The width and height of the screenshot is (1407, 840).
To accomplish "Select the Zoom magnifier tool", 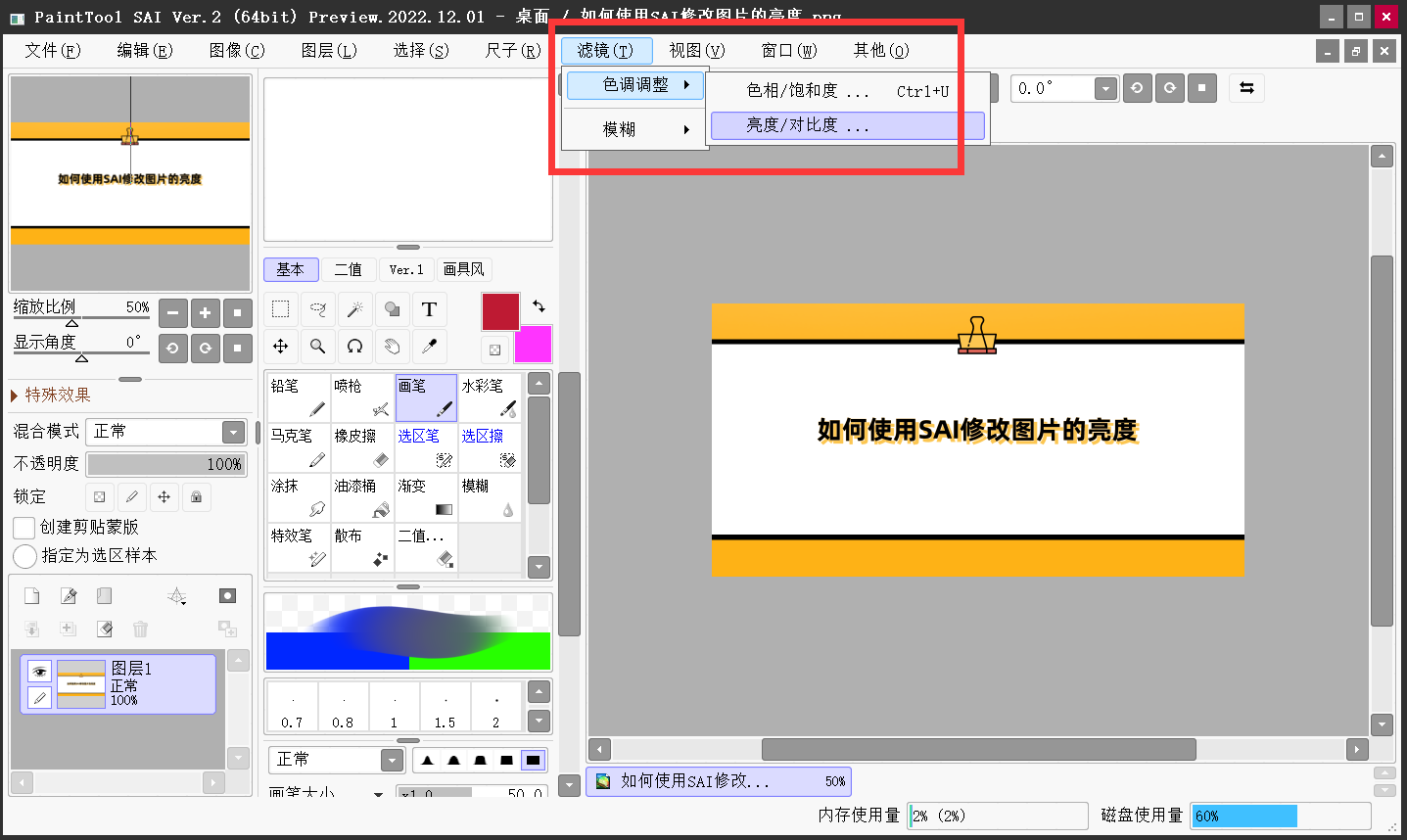I will pyautogui.click(x=318, y=347).
